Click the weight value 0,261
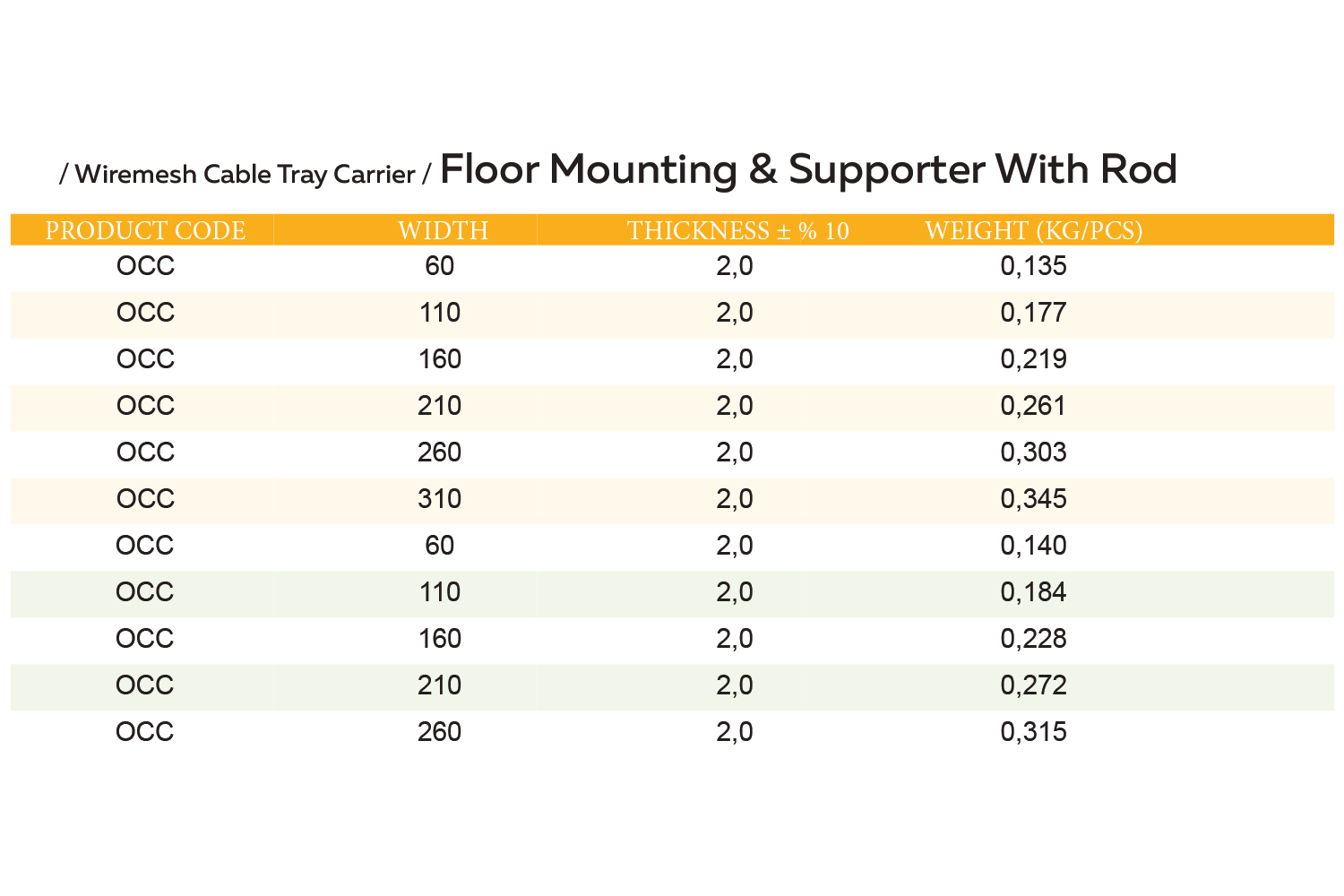The width and height of the screenshot is (1344, 896). (1033, 406)
